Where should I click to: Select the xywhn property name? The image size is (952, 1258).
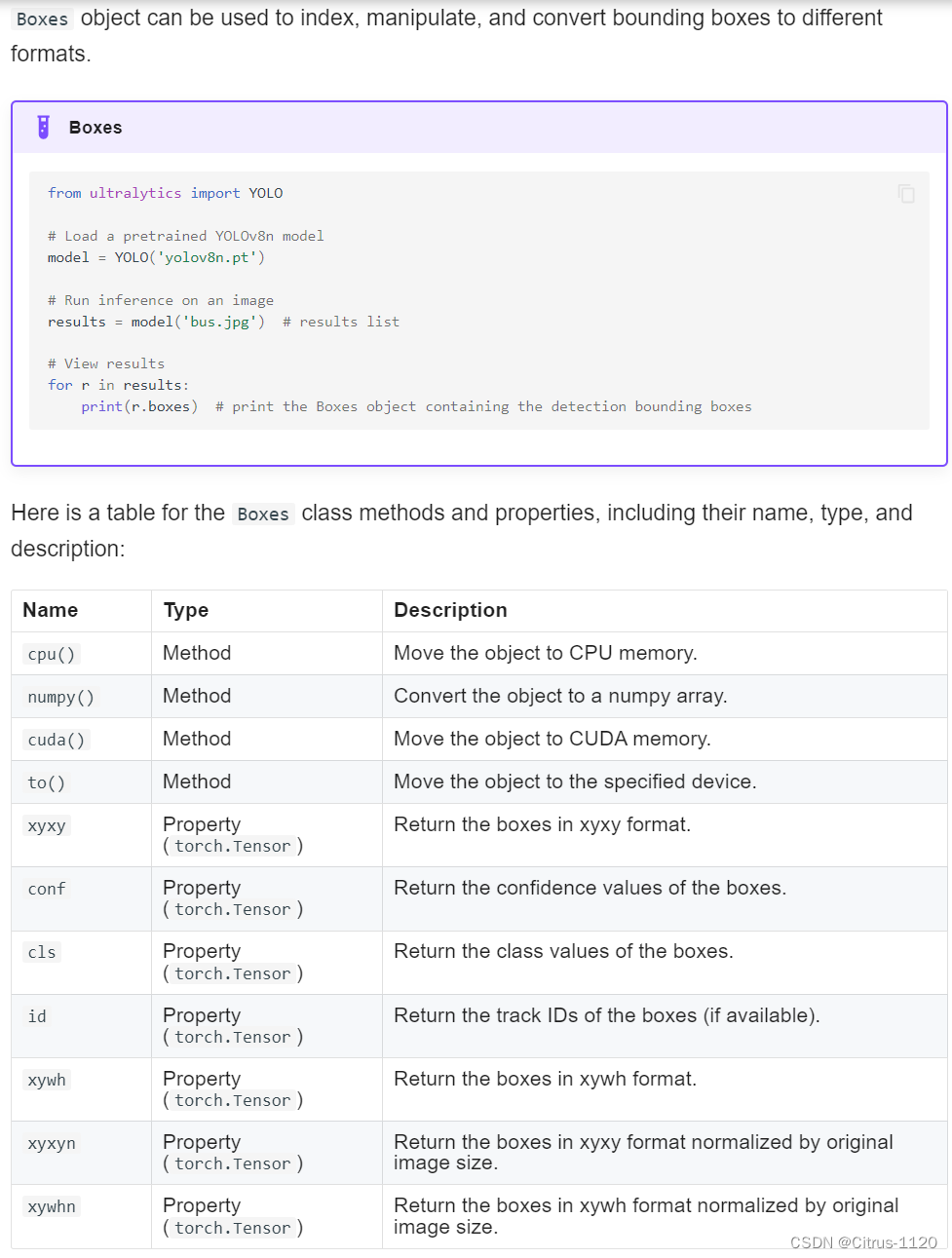coord(52,1206)
